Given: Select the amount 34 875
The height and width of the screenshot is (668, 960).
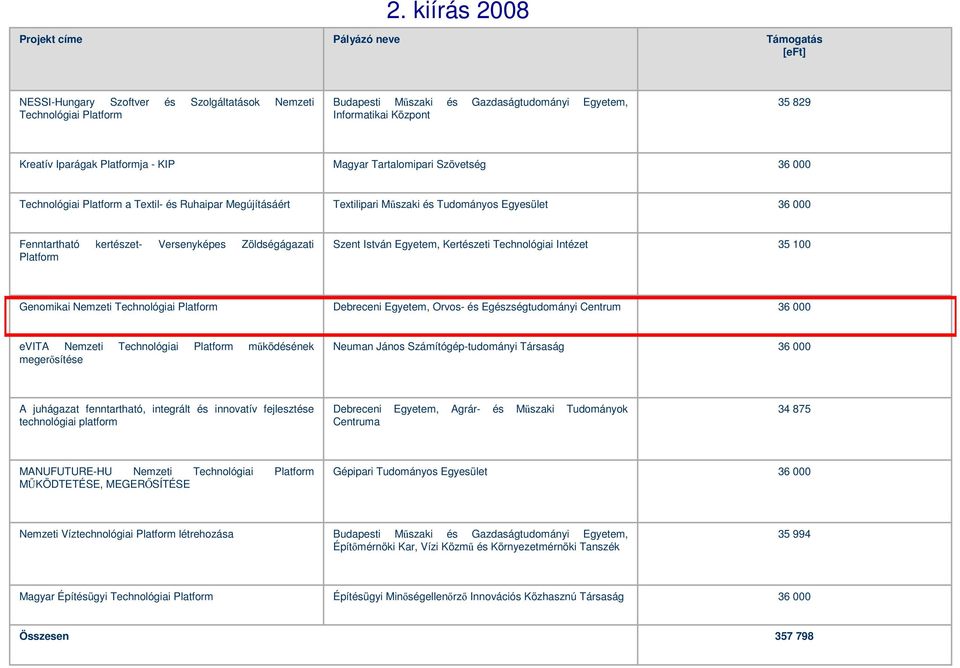Looking at the screenshot, I should pyautogui.click(x=794, y=409).
